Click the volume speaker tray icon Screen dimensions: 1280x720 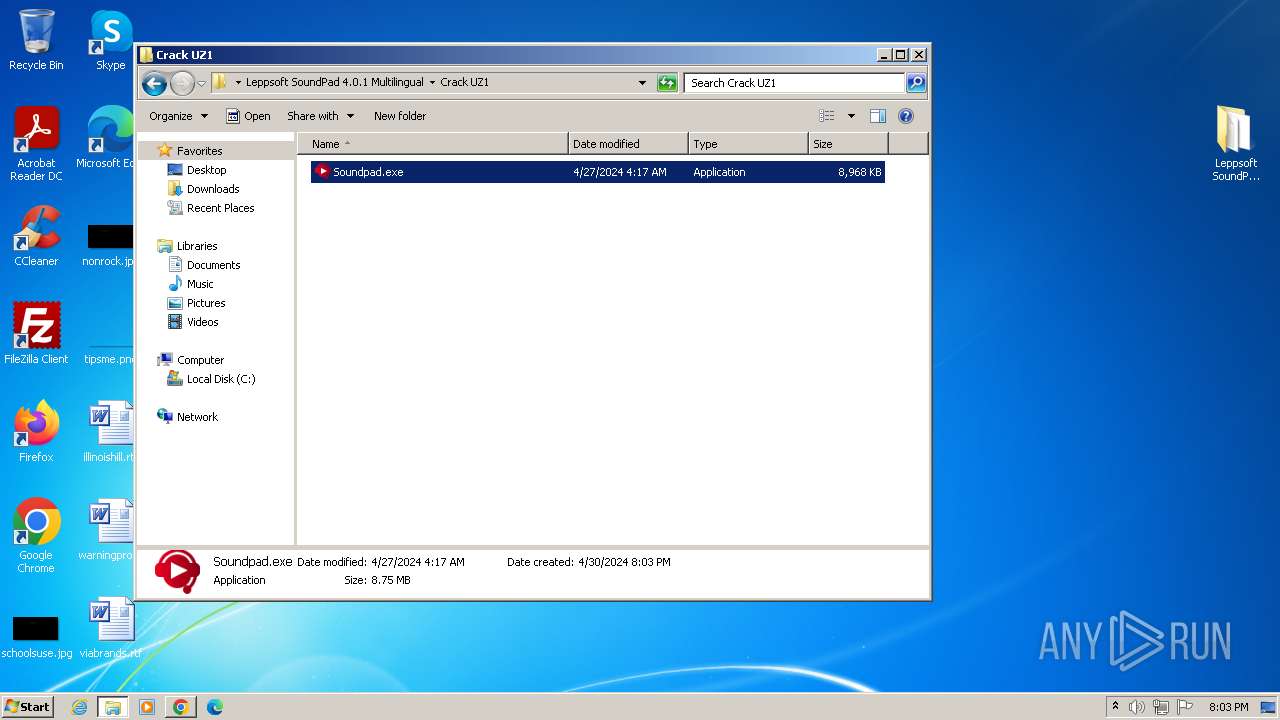(x=1137, y=707)
